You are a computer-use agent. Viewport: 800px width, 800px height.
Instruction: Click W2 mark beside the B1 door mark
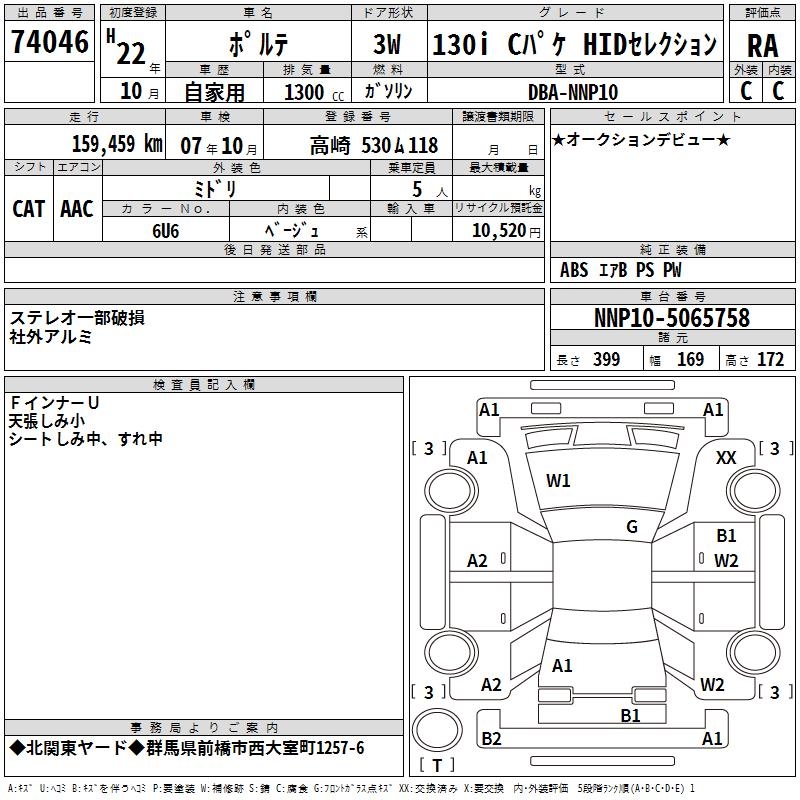click(726, 561)
